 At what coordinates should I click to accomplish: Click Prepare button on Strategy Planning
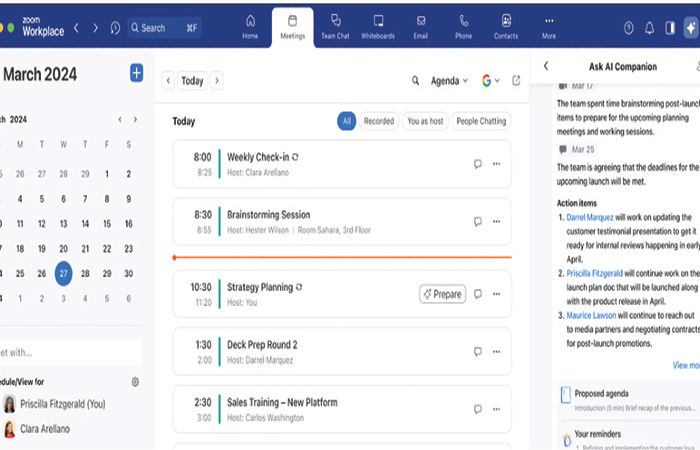(x=442, y=294)
